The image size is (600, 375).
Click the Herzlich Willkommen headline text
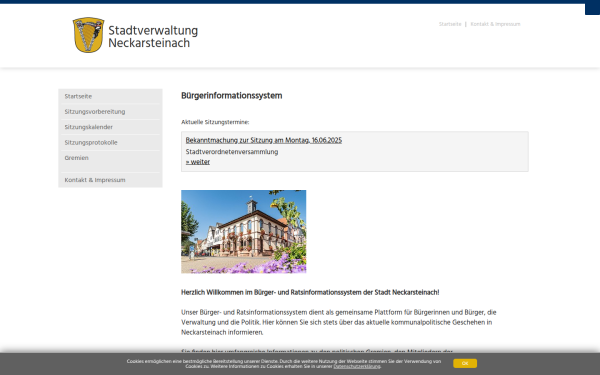[x=310, y=292]
